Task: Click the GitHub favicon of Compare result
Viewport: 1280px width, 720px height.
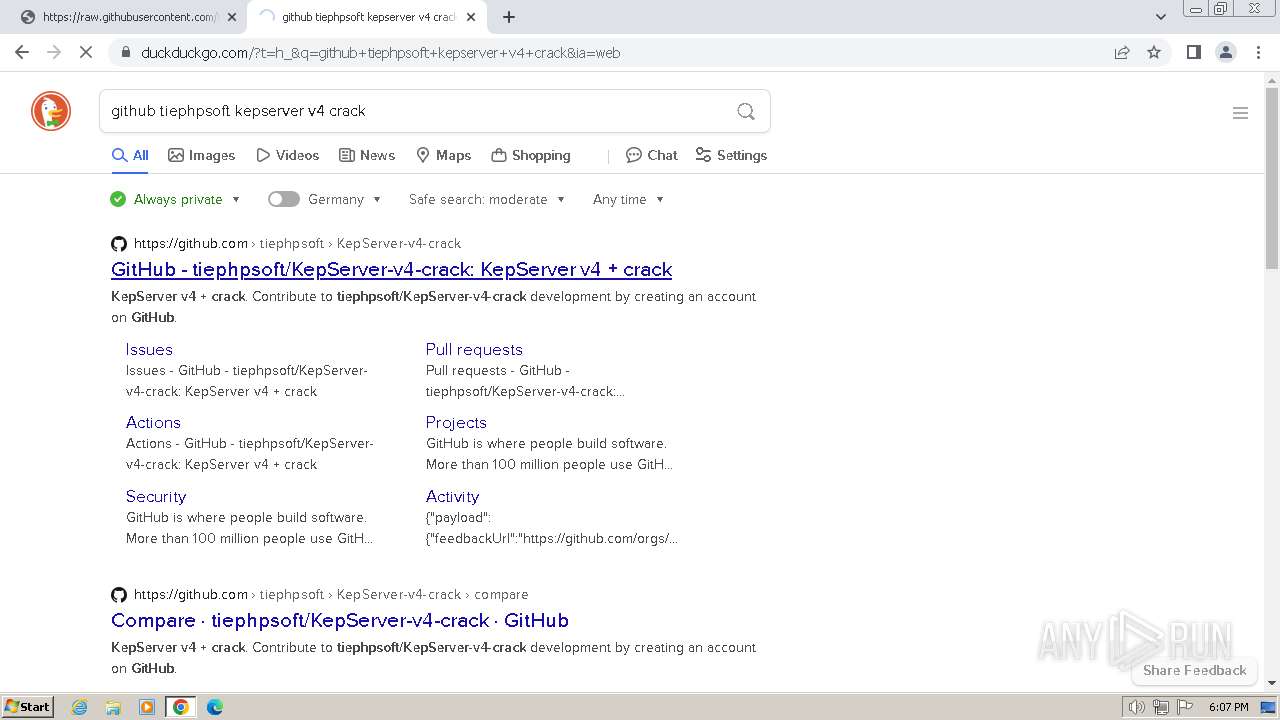Action: [119, 594]
